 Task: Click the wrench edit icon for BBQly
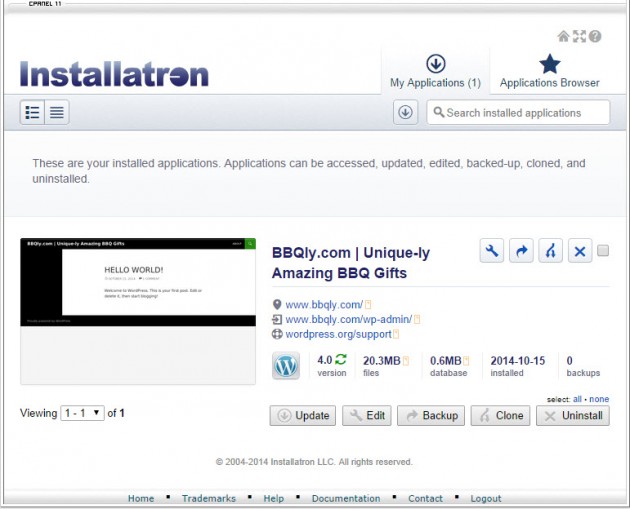pos(492,251)
